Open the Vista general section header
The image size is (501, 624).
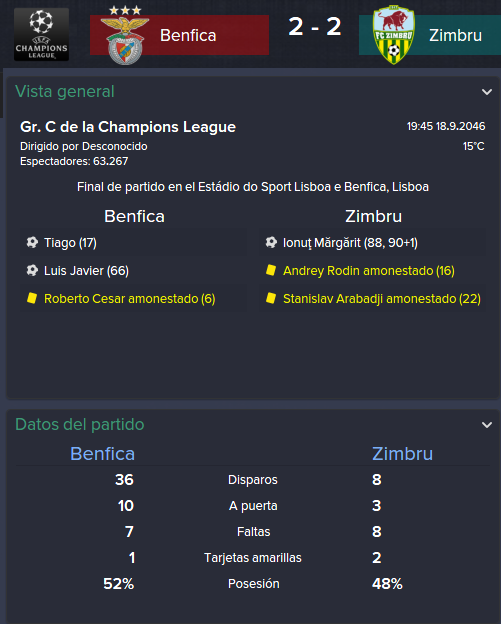(x=65, y=92)
